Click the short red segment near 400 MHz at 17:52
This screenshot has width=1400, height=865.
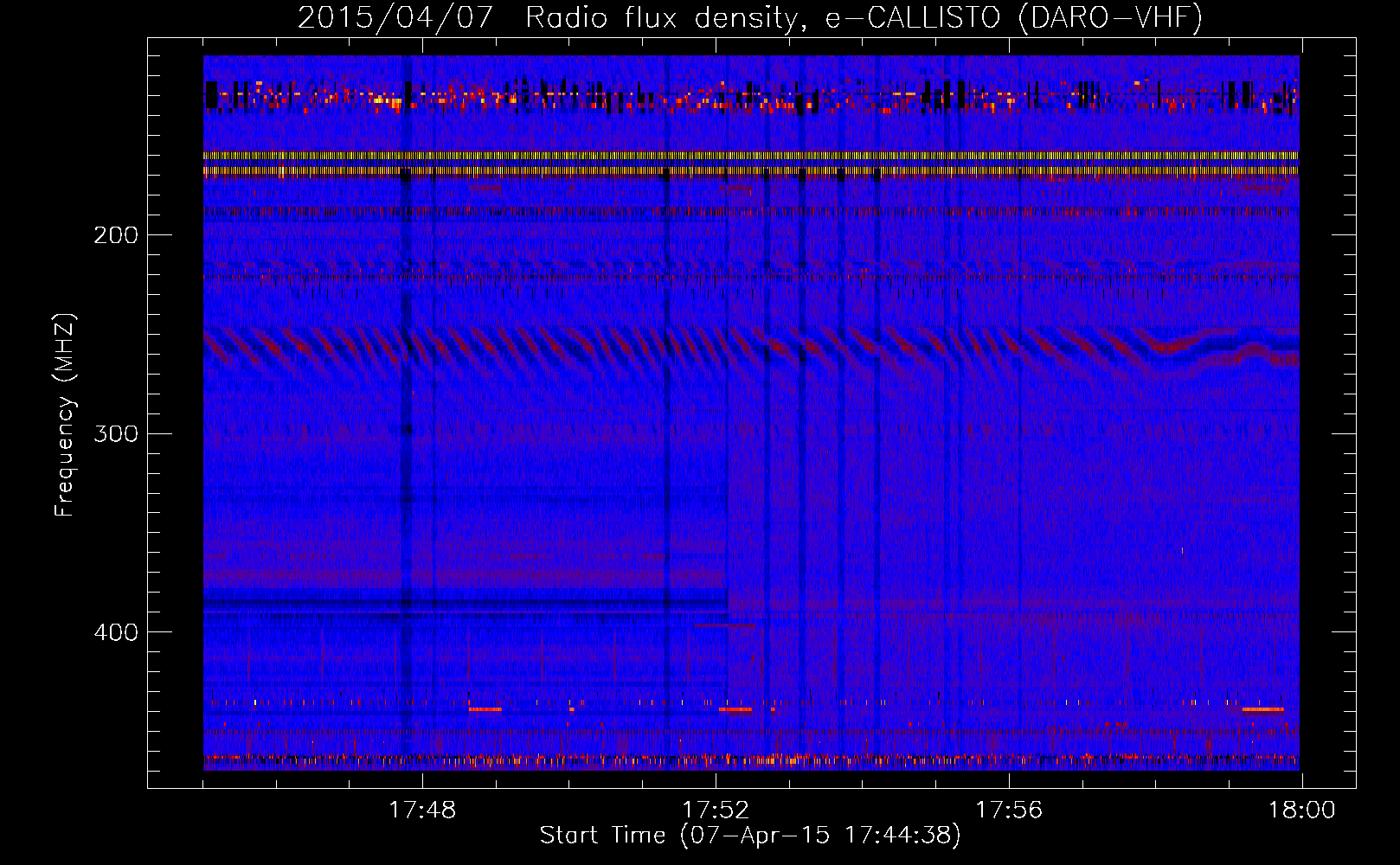[x=723, y=625]
